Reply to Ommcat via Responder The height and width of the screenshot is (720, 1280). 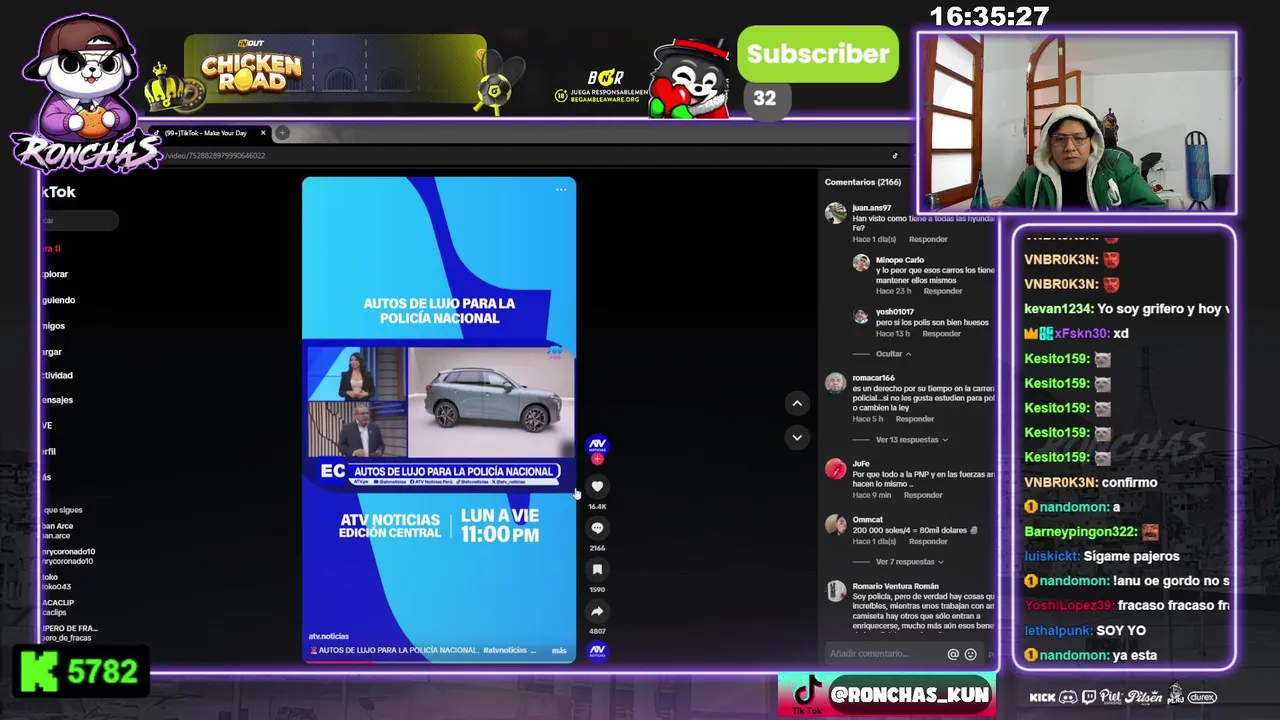pyautogui.click(x=928, y=541)
